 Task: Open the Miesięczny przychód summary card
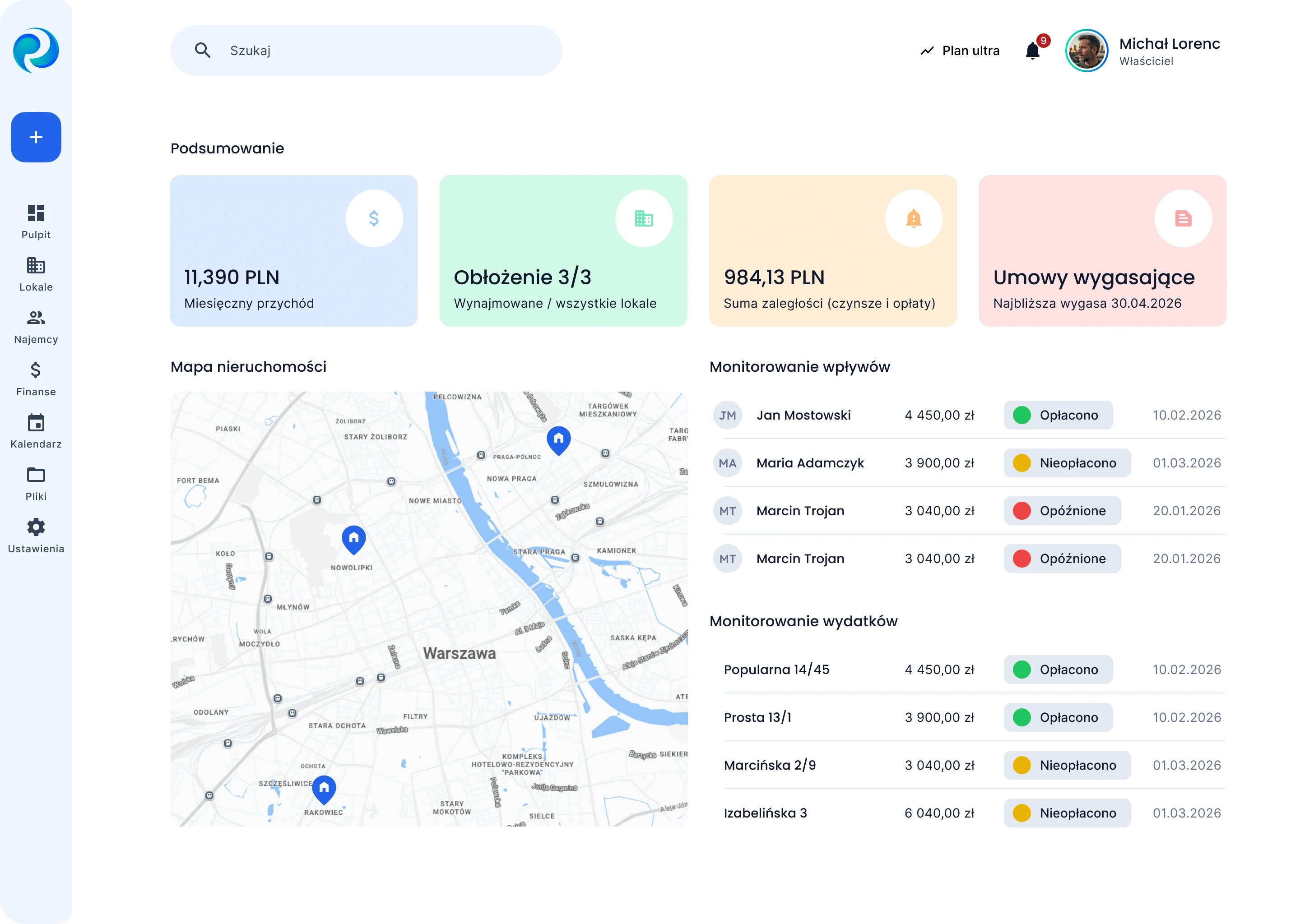[293, 251]
